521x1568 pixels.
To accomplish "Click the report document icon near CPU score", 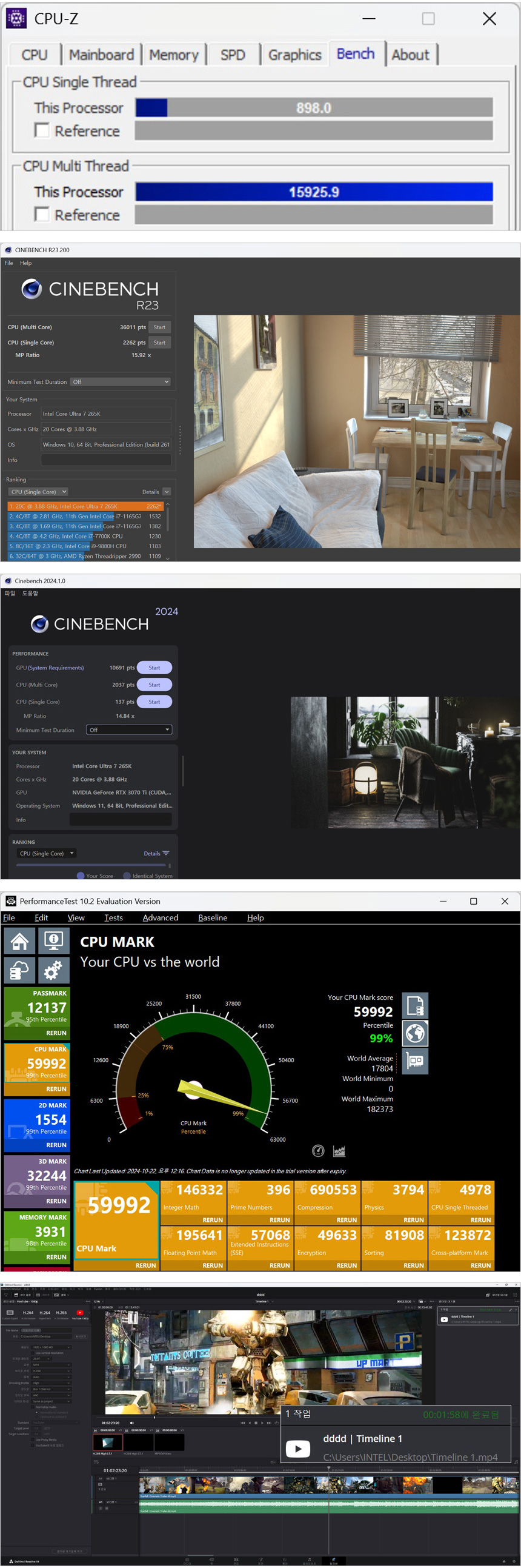I will coord(415,1005).
